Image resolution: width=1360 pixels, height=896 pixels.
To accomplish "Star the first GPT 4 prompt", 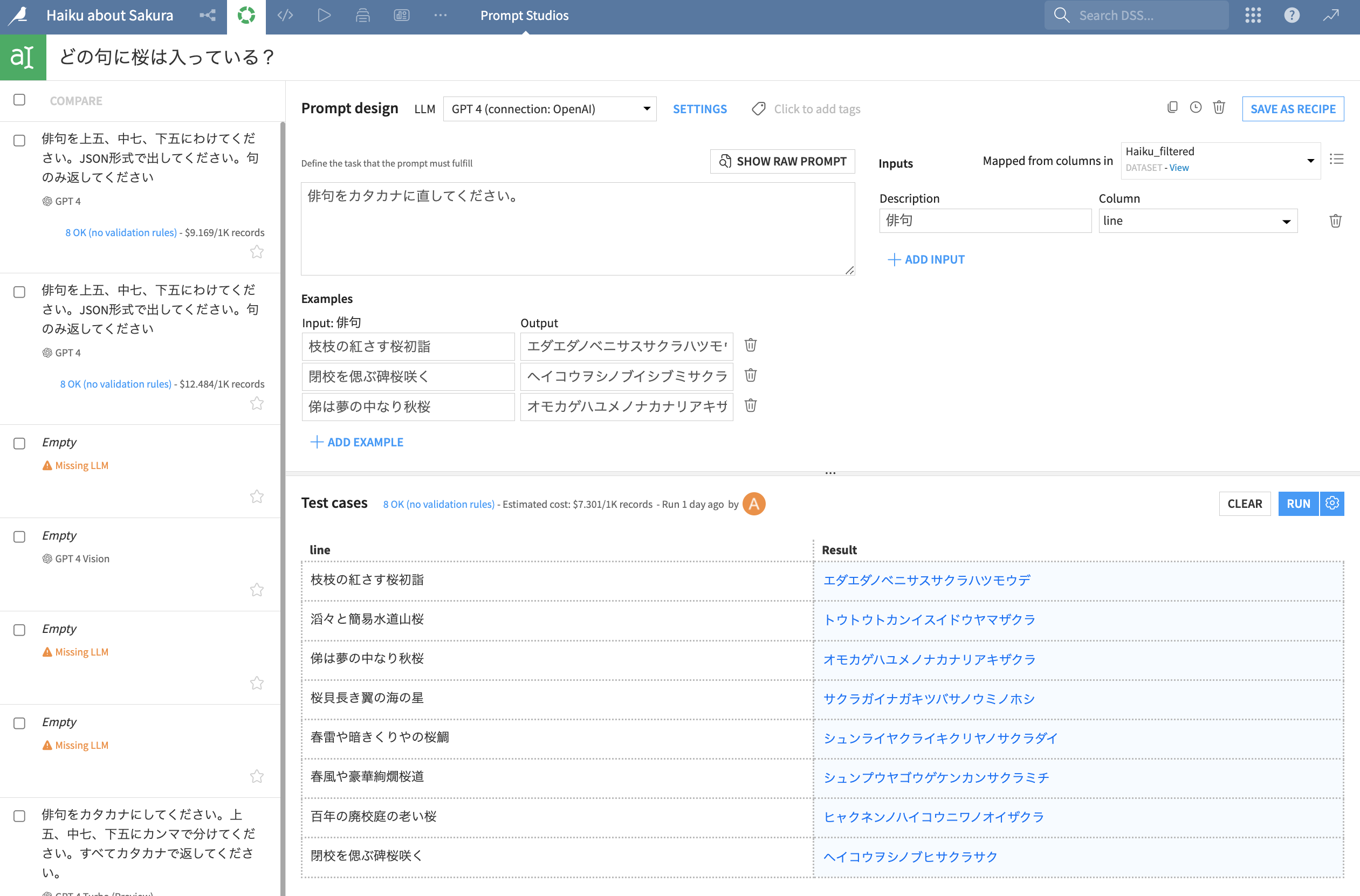I will (x=257, y=252).
